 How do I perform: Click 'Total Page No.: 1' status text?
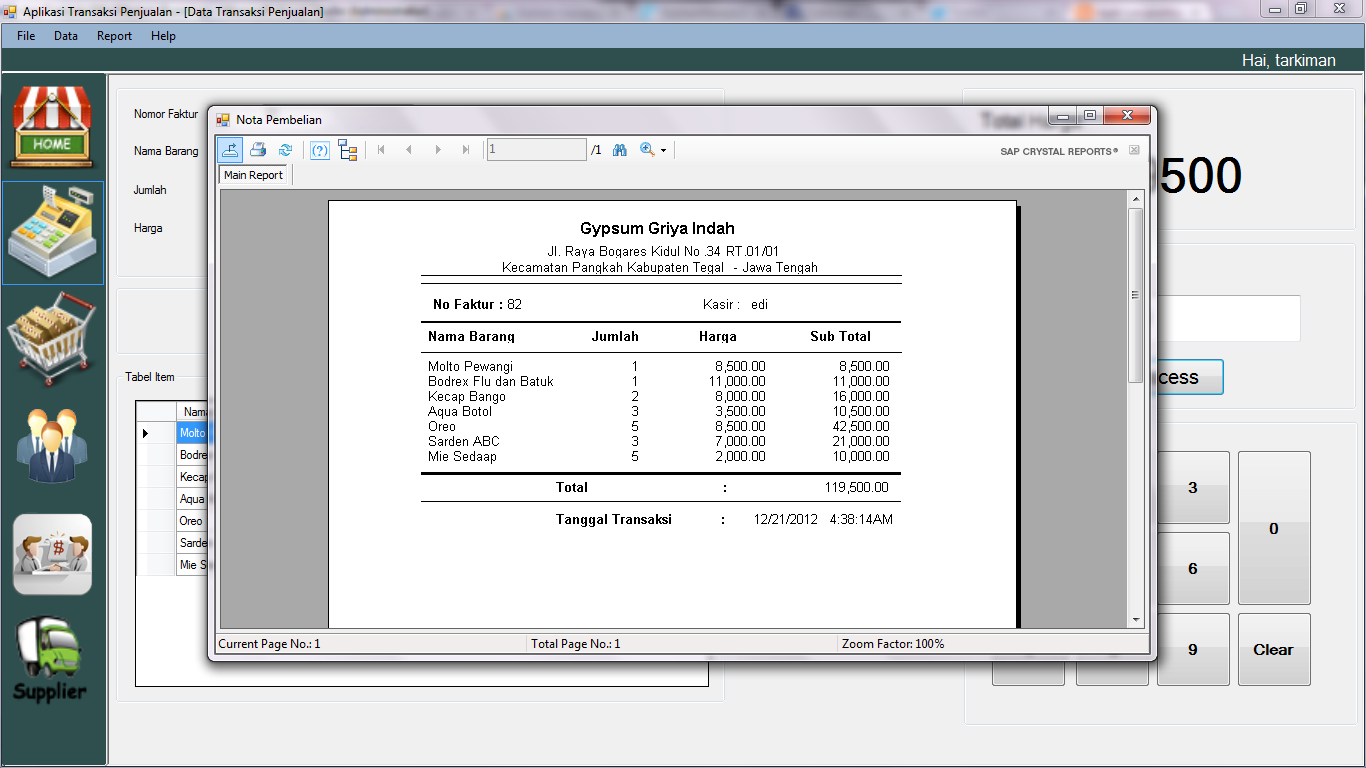575,644
